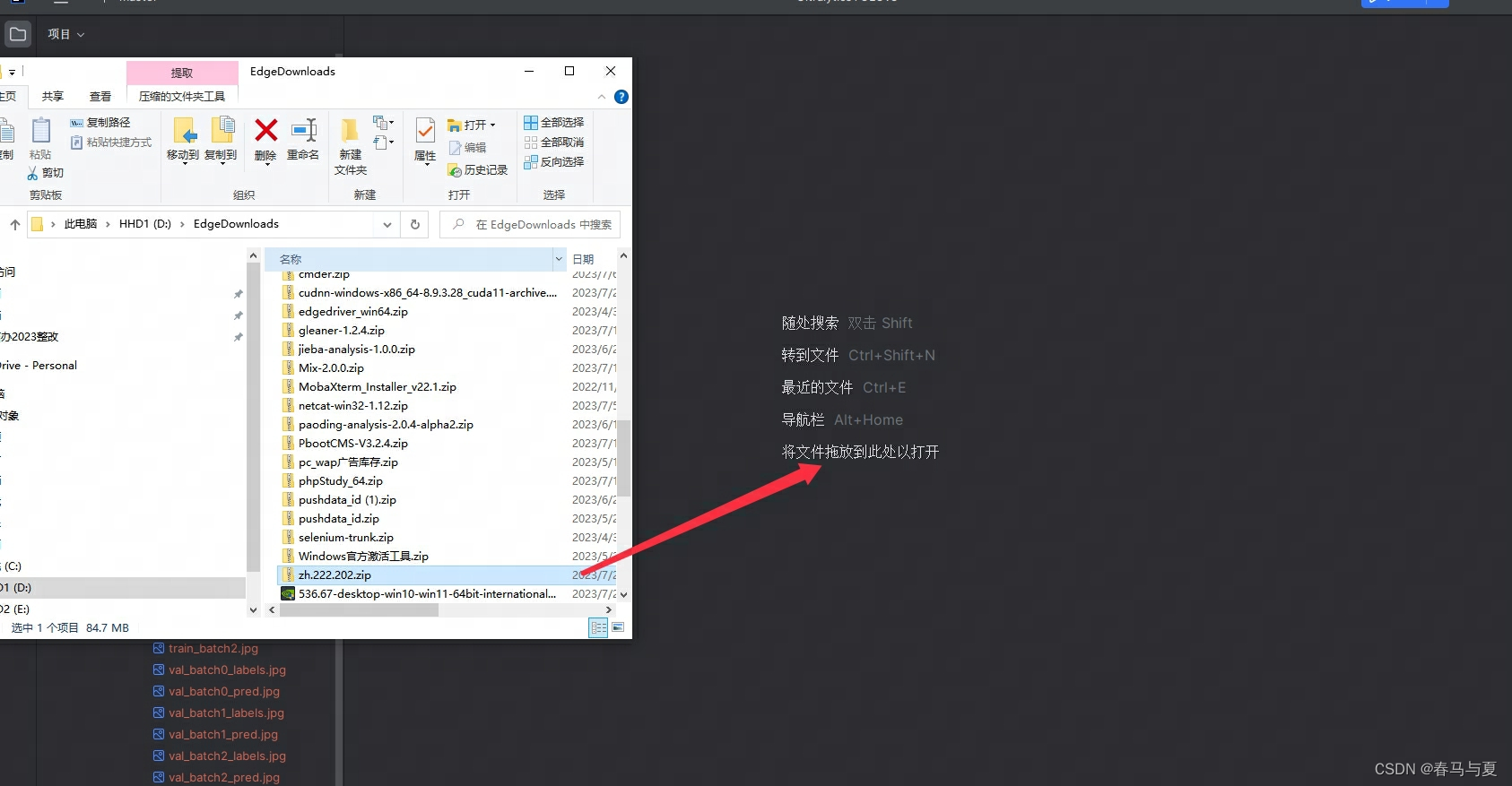Open the ribbon Open dropdown button
The image size is (1512, 786).
(472, 125)
